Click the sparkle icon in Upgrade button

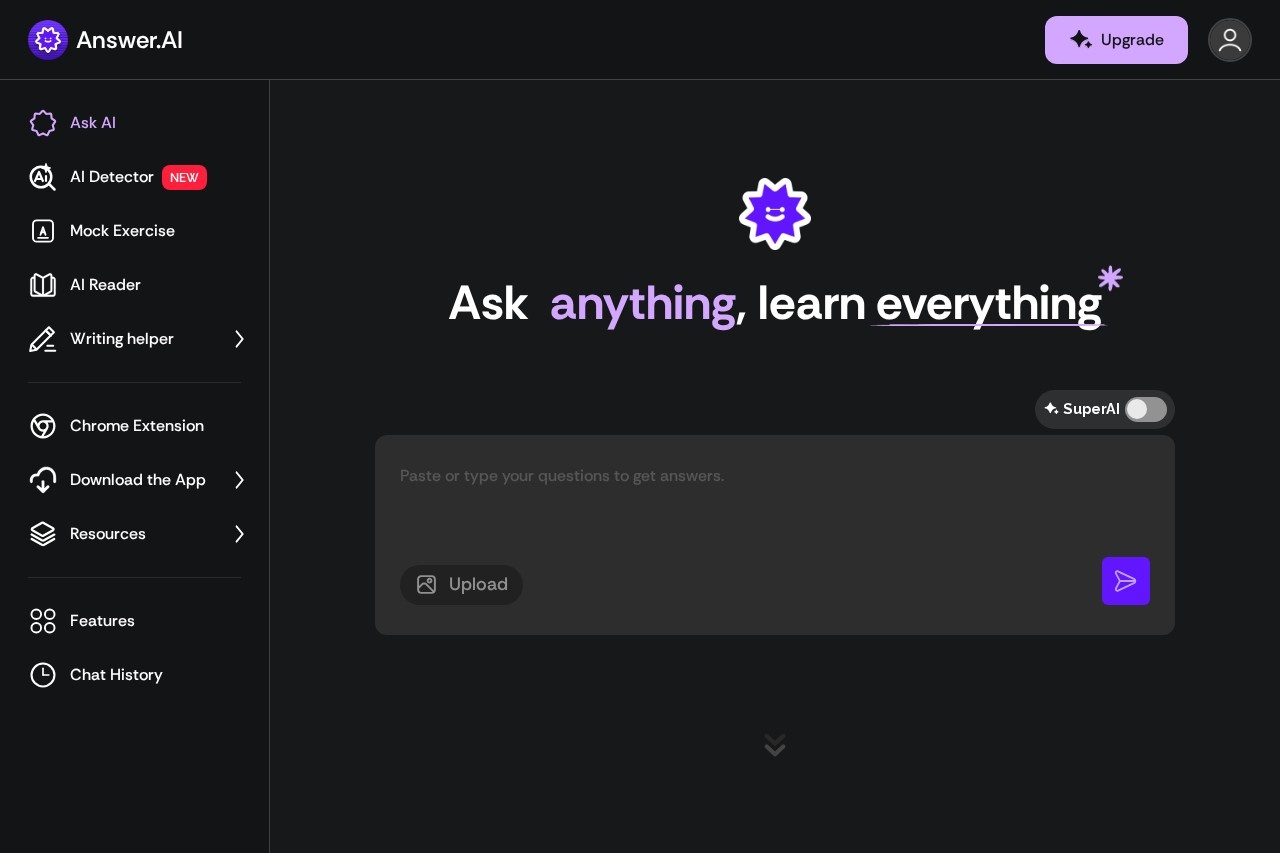(x=1081, y=40)
